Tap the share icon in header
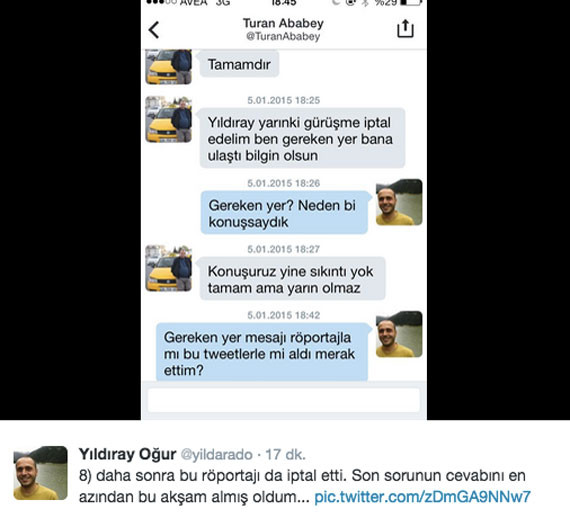Image resolution: width=570 pixels, height=518 pixels. (x=405, y=29)
